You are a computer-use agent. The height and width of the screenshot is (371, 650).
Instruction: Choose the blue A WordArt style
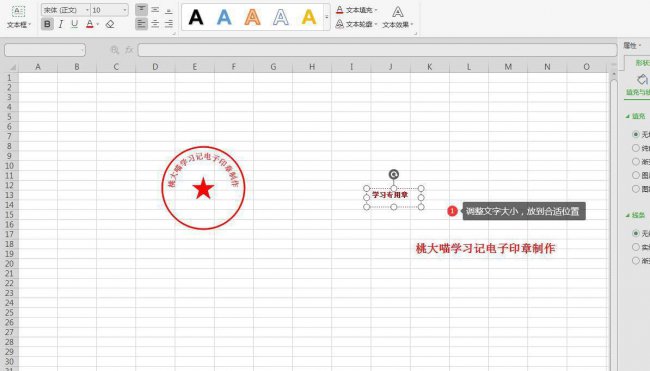click(x=224, y=17)
